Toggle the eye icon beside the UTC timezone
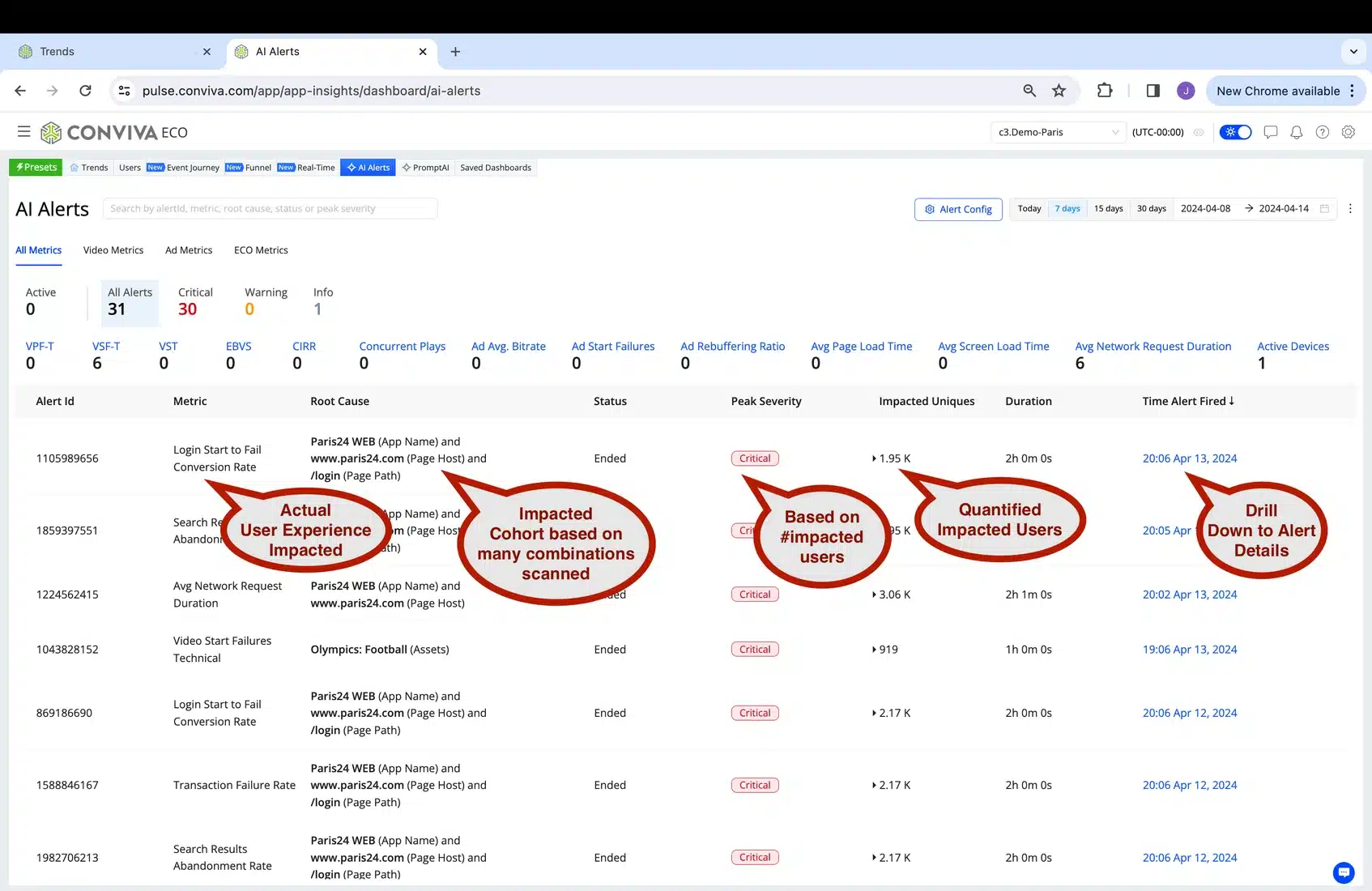1372x891 pixels. [1199, 132]
